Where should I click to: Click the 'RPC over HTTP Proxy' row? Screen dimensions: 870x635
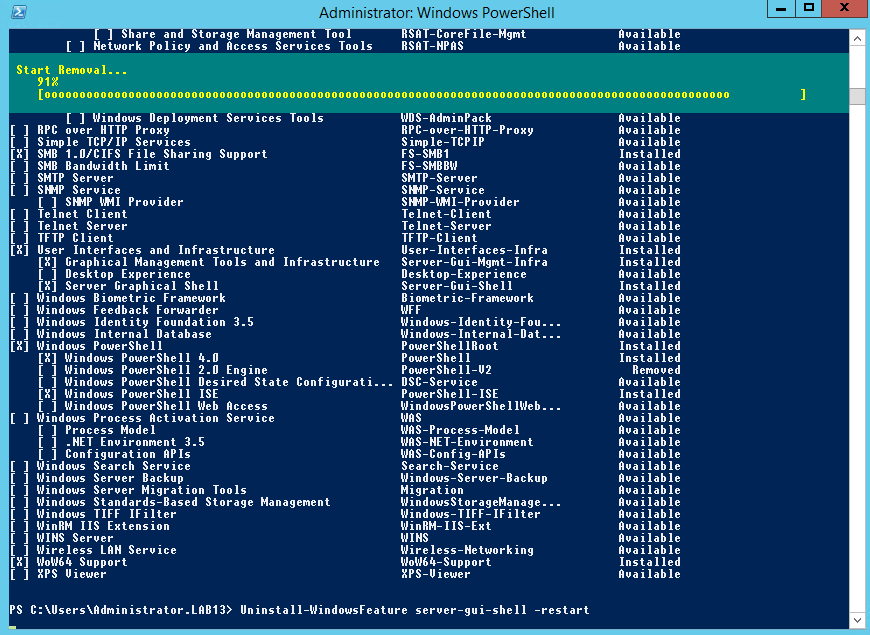[x=345, y=130]
